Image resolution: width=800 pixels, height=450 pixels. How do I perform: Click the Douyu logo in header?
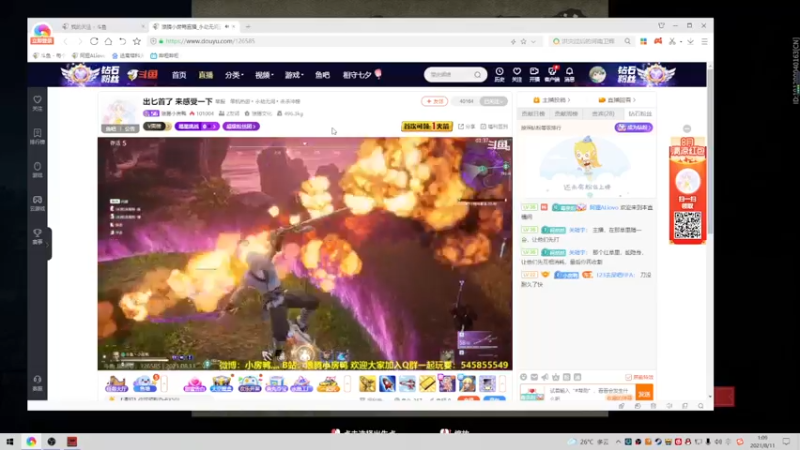(142, 74)
